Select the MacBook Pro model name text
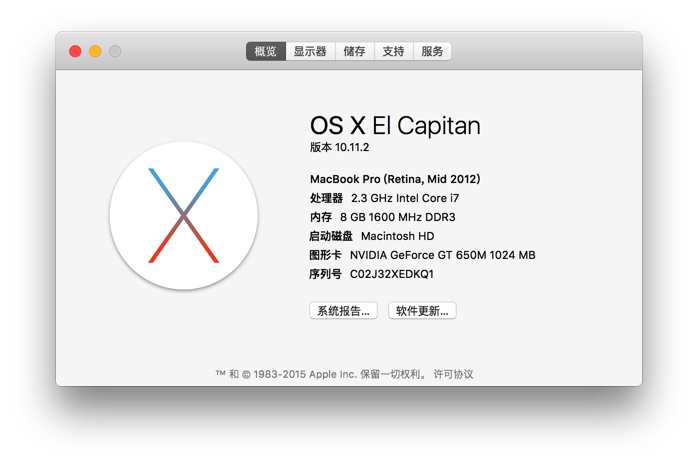Screen dimensions: 698x466 click(395, 179)
